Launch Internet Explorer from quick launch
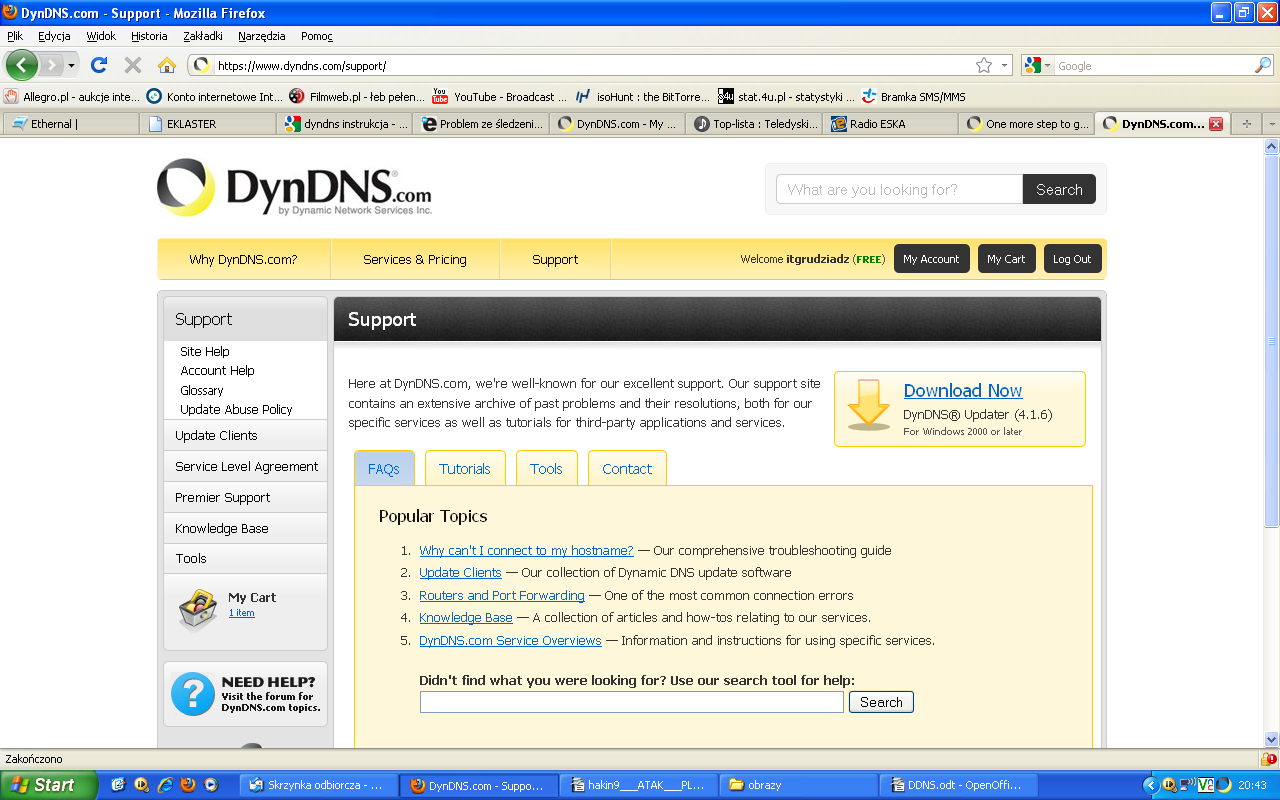 pos(165,785)
